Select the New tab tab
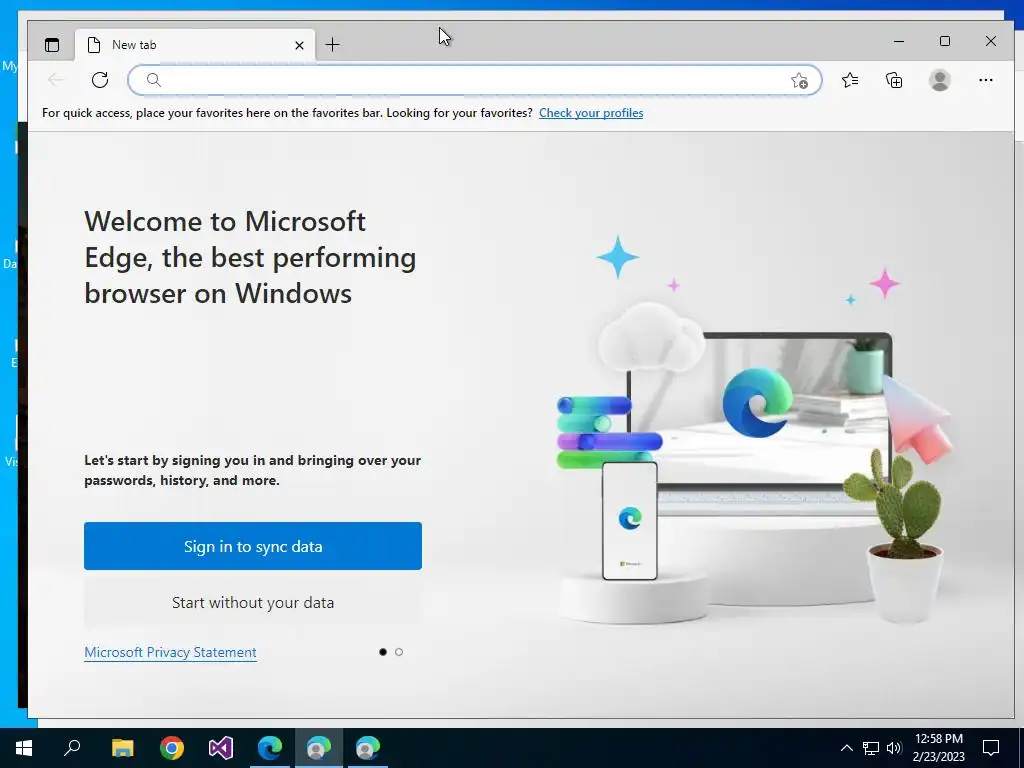This screenshot has width=1024, height=768. (x=195, y=45)
